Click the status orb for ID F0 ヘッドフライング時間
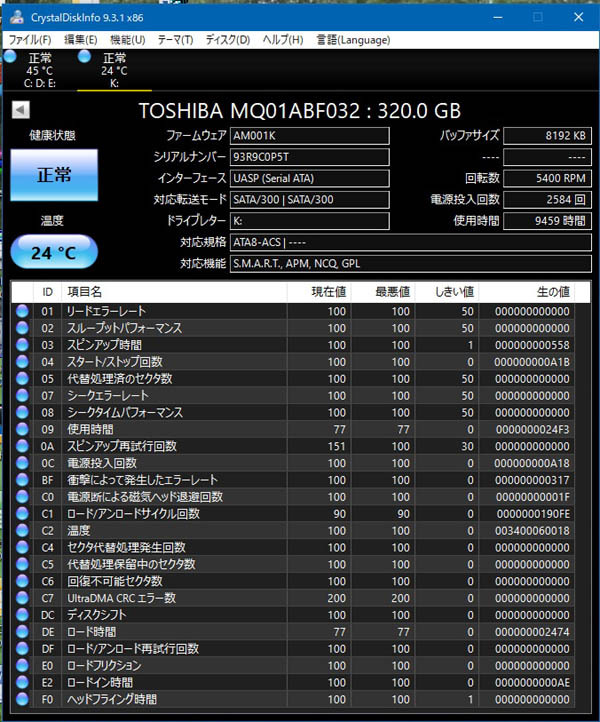600x722 pixels. [22, 699]
